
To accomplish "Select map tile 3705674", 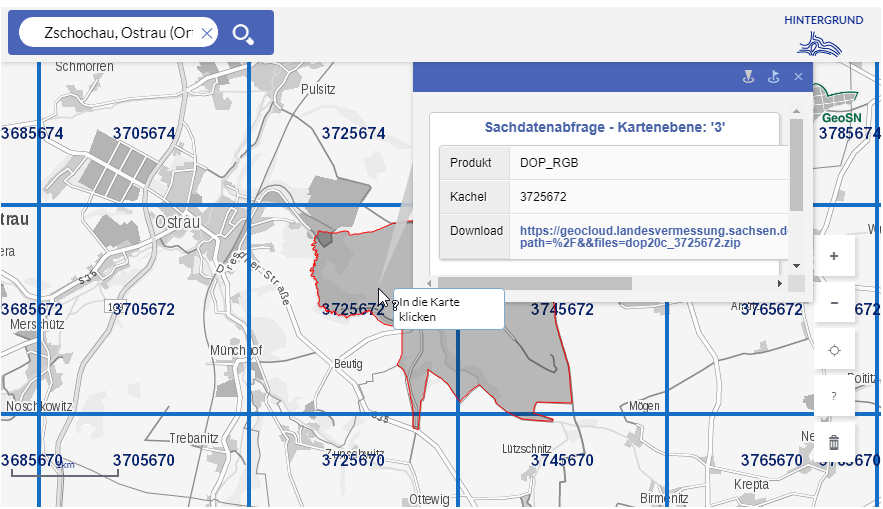I will pos(143,133).
